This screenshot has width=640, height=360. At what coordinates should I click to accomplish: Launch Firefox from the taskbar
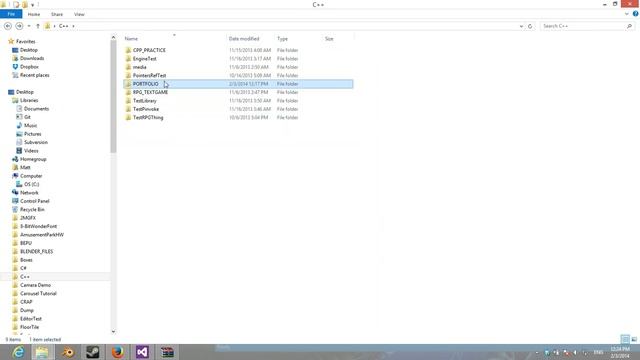tap(118, 352)
